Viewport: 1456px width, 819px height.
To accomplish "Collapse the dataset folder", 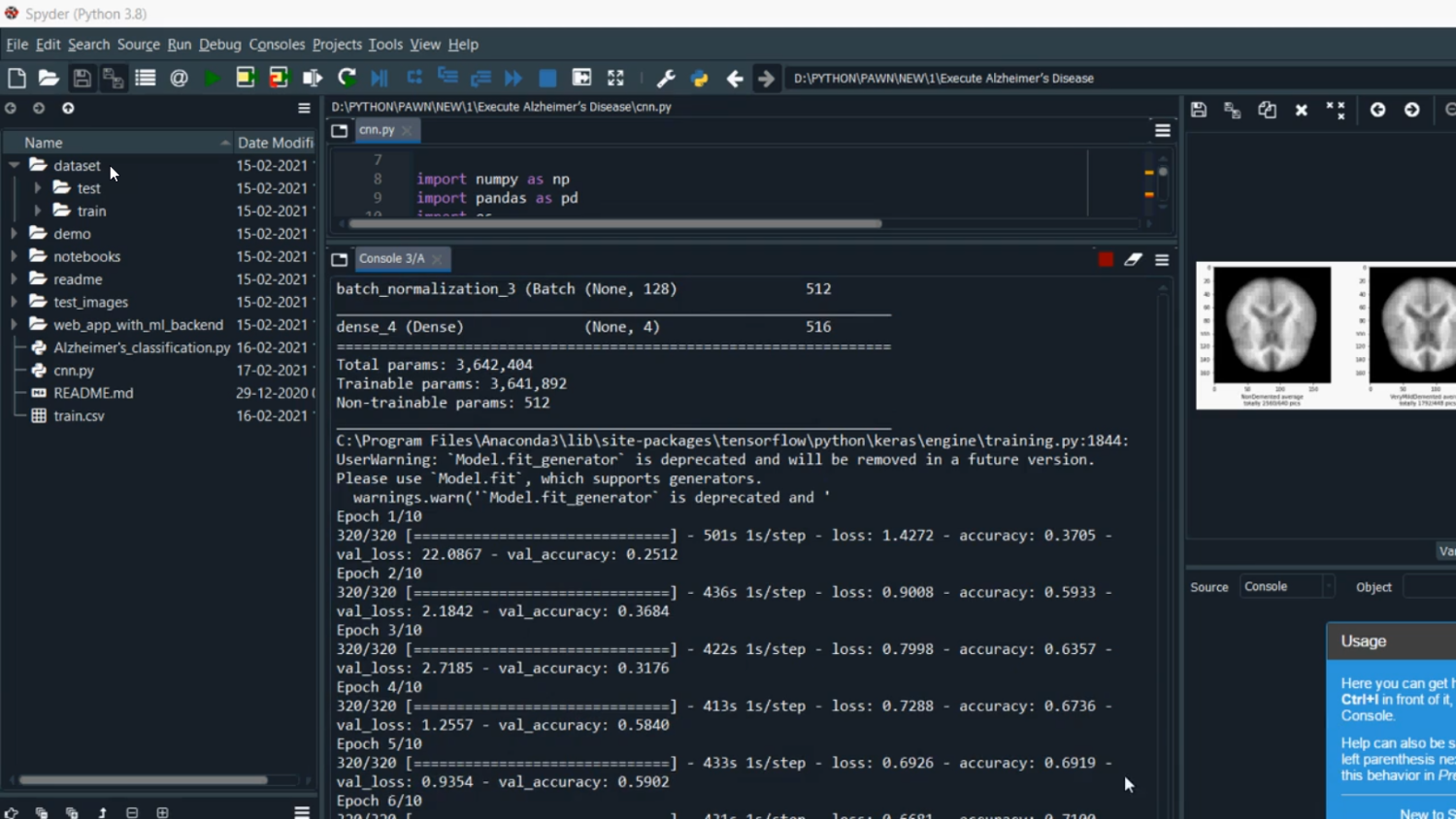I will (x=15, y=166).
